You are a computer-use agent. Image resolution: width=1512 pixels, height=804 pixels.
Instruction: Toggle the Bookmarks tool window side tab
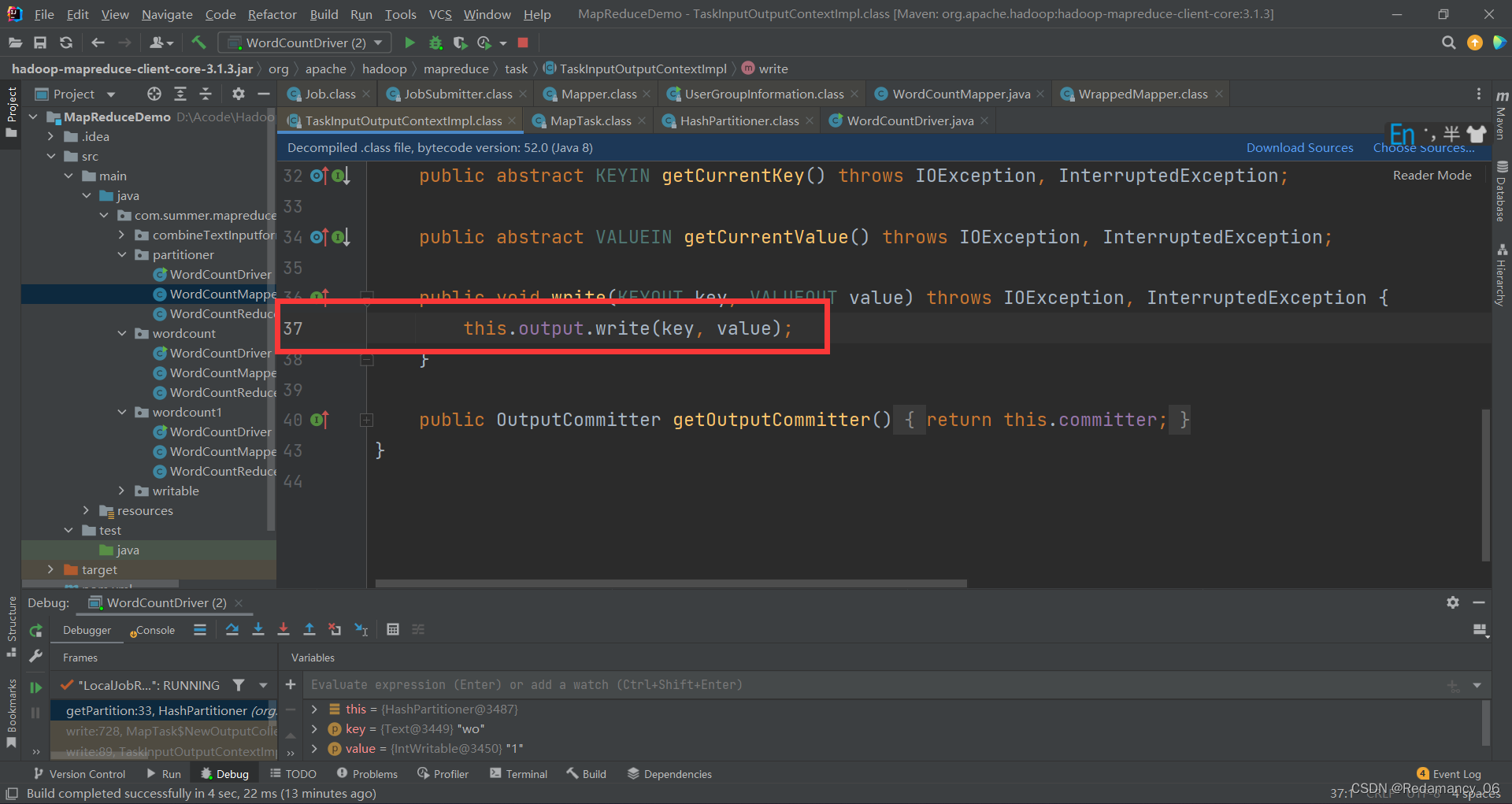click(11, 713)
